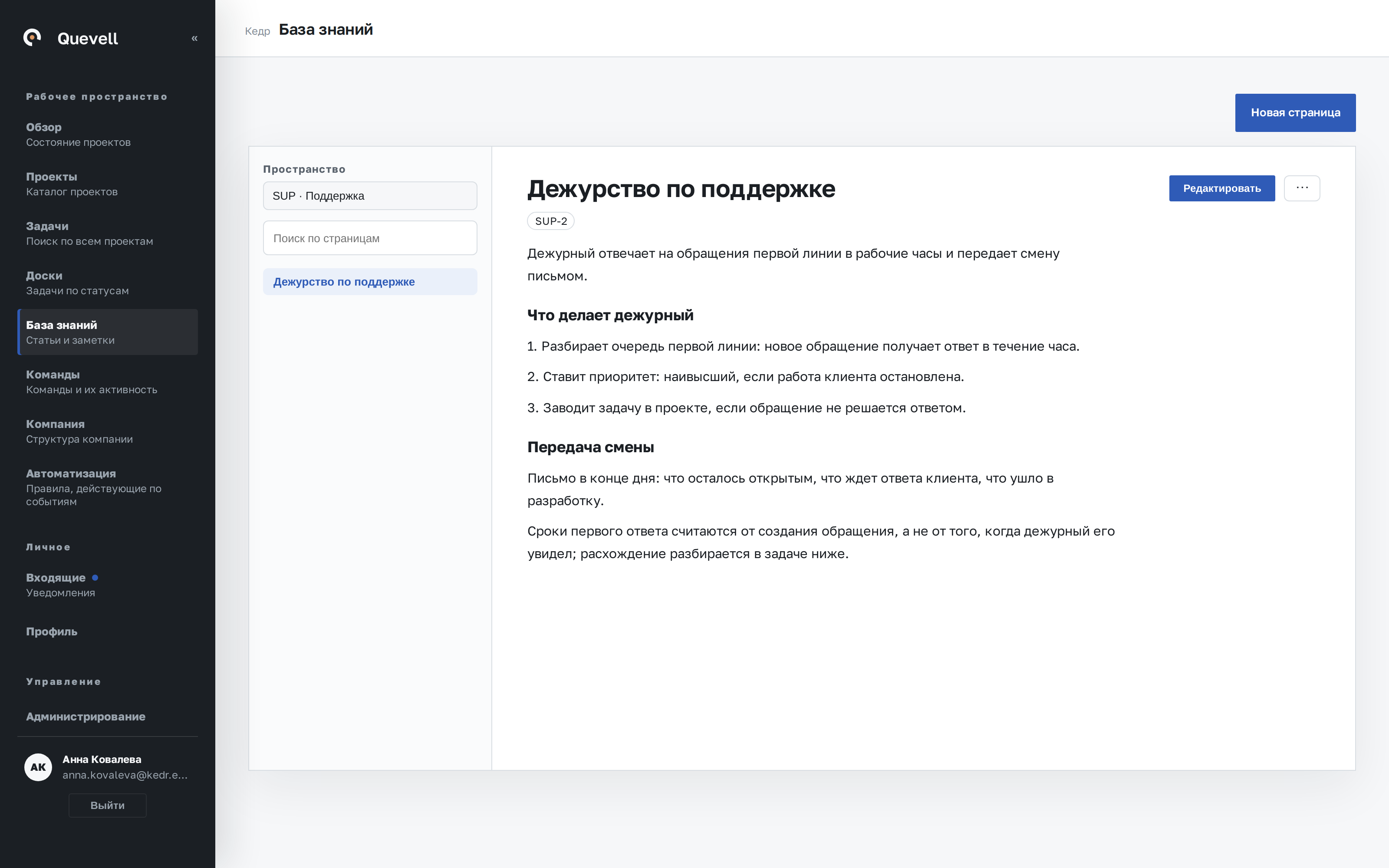Viewport: 1389px width, 868px height.
Task: Open Профиль in the sidebar
Action: (x=107, y=631)
